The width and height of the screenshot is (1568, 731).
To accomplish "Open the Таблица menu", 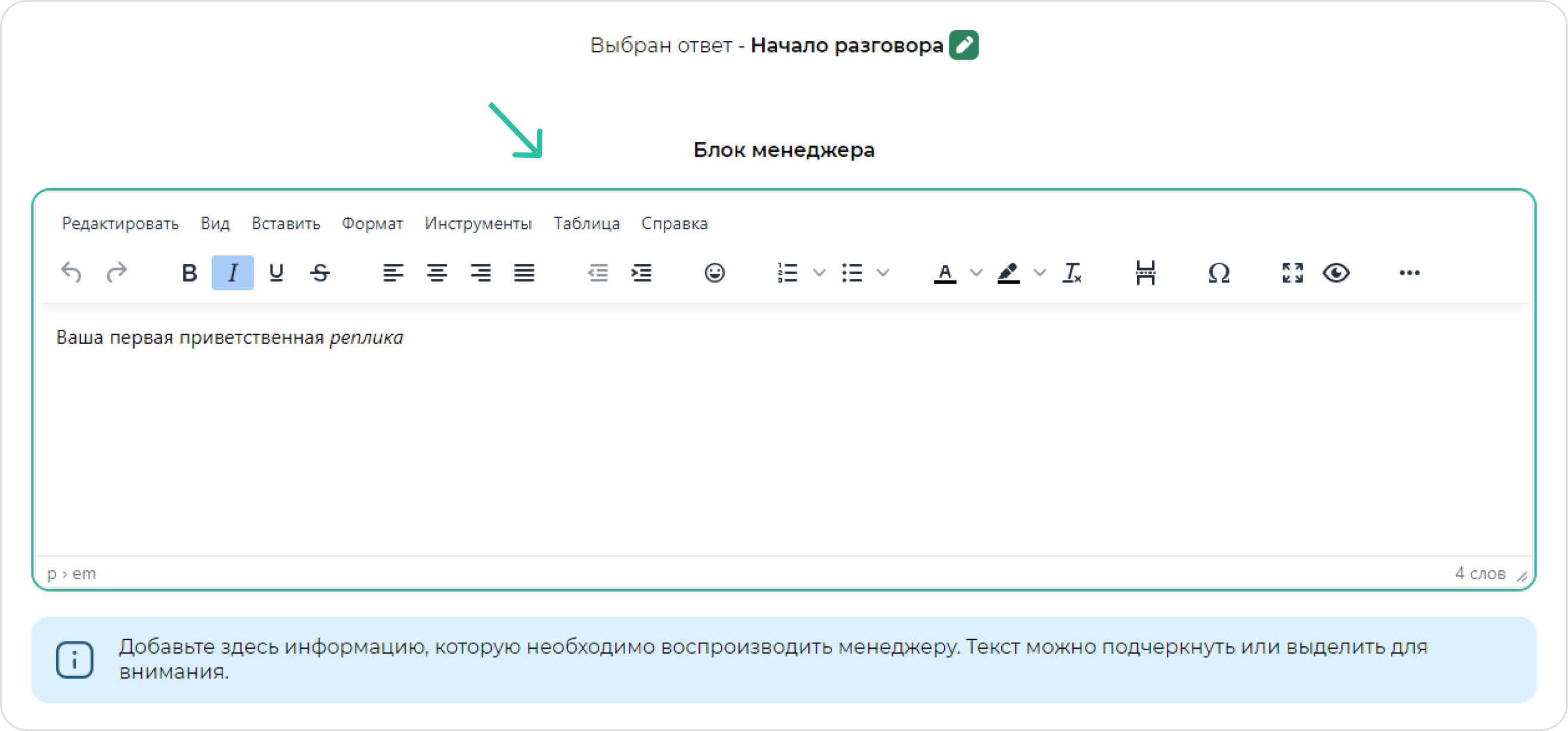I will [x=586, y=223].
